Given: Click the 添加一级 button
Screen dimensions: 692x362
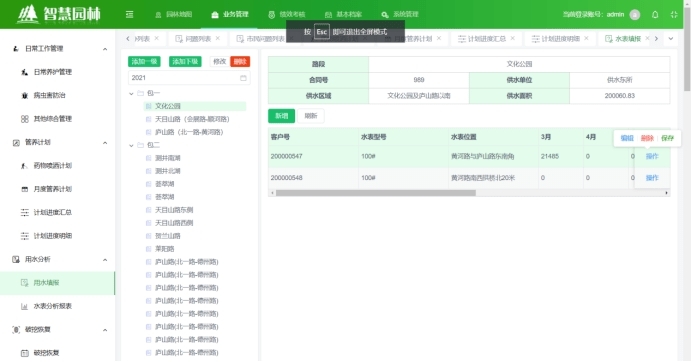Looking at the screenshot, I should pos(144,61).
